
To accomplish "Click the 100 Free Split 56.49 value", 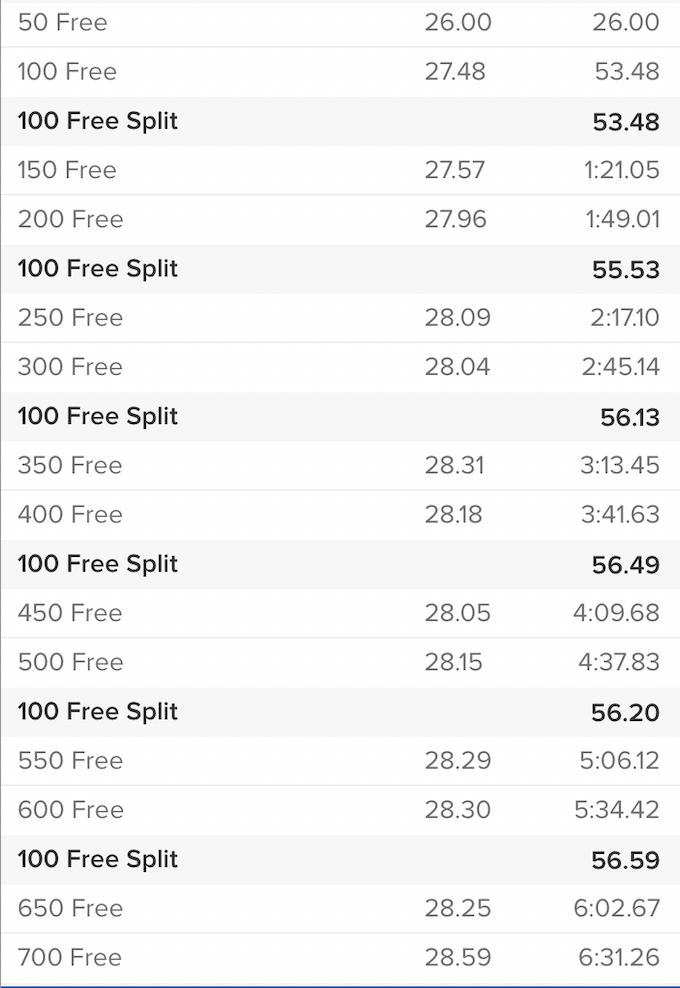I will pyautogui.click(x=626, y=565).
